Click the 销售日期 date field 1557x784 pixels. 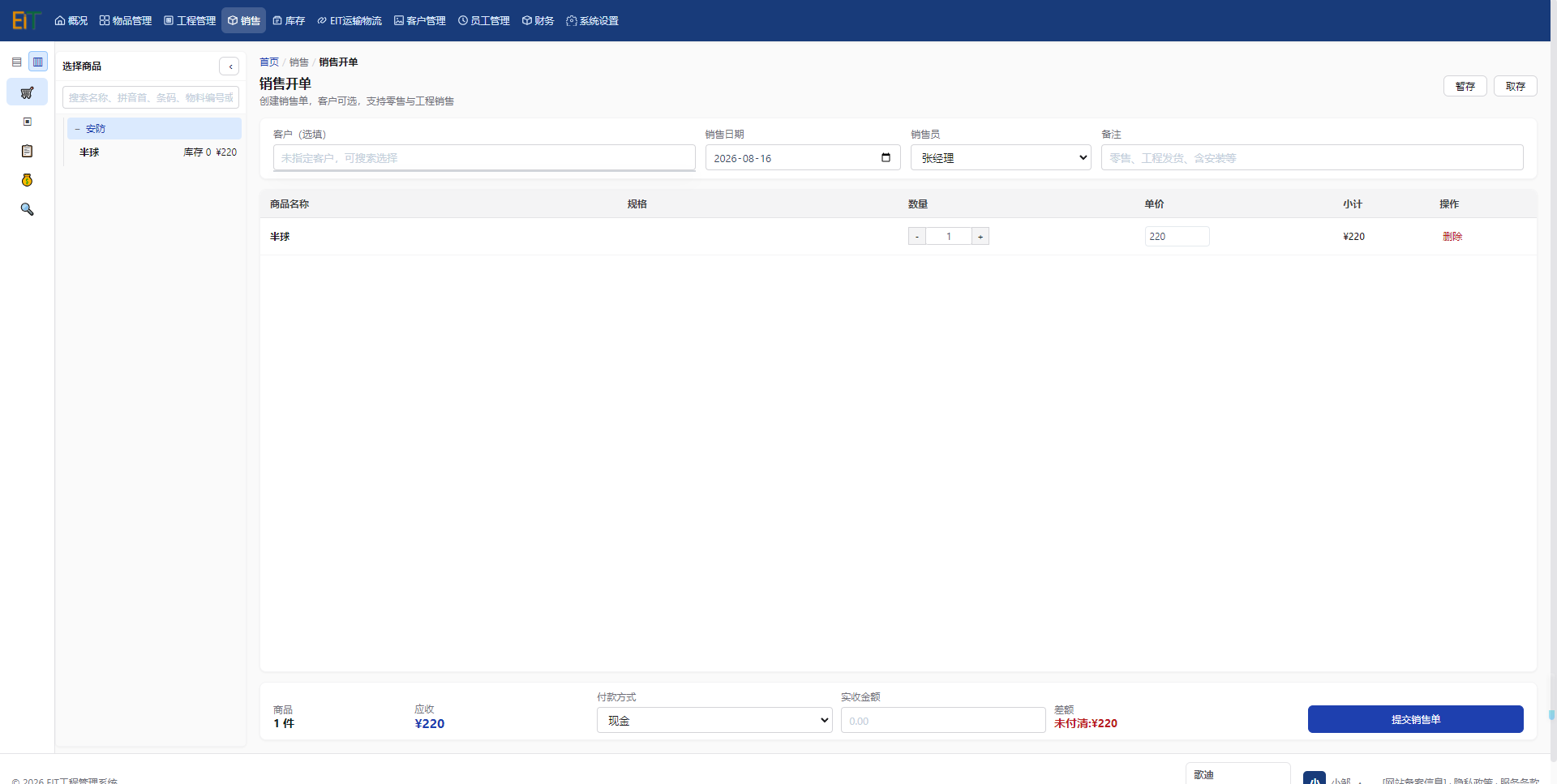(803, 158)
